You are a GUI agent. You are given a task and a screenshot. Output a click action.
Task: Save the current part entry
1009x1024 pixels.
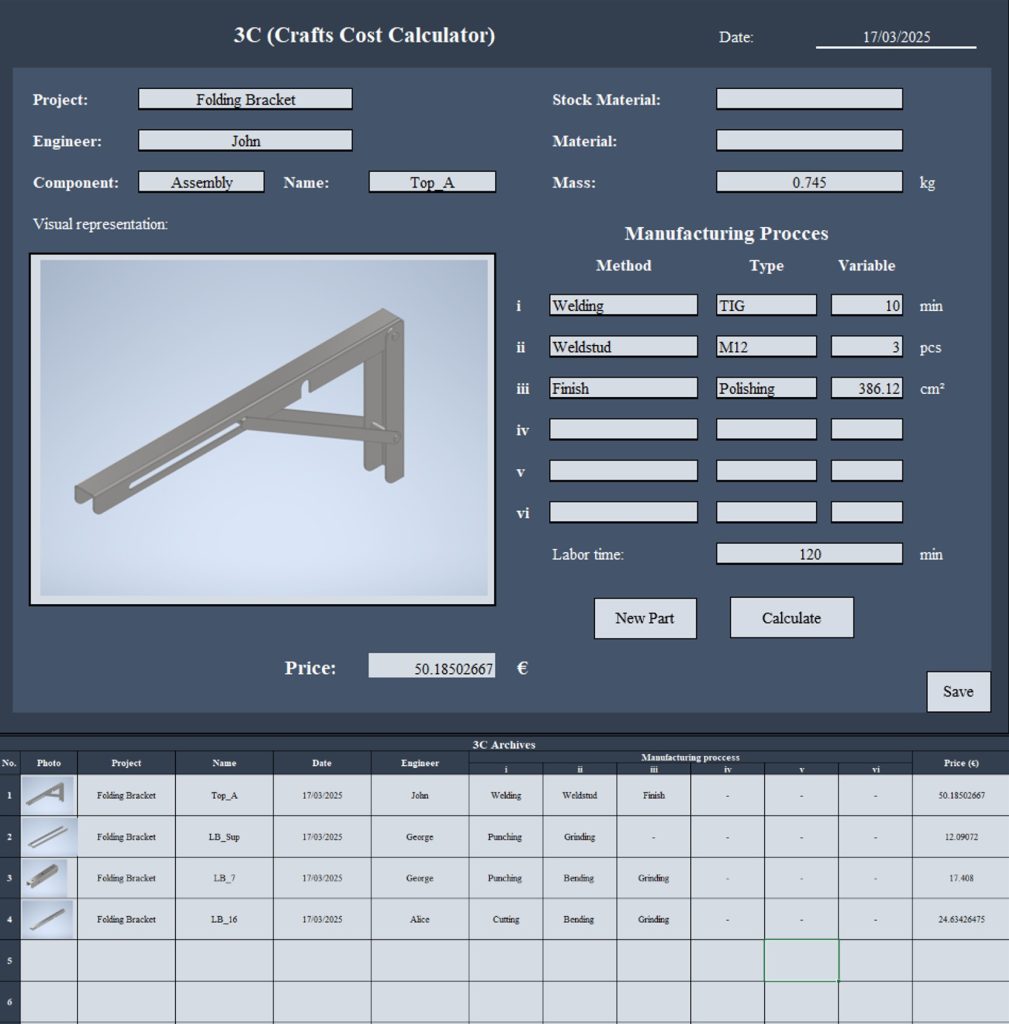[957, 692]
